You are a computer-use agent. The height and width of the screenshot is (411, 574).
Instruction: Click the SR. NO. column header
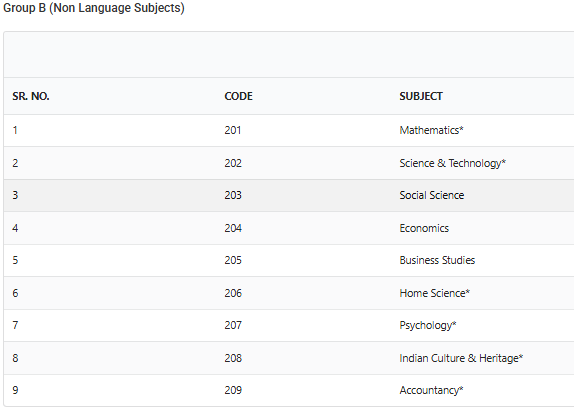pyautogui.click(x=31, y=96)
